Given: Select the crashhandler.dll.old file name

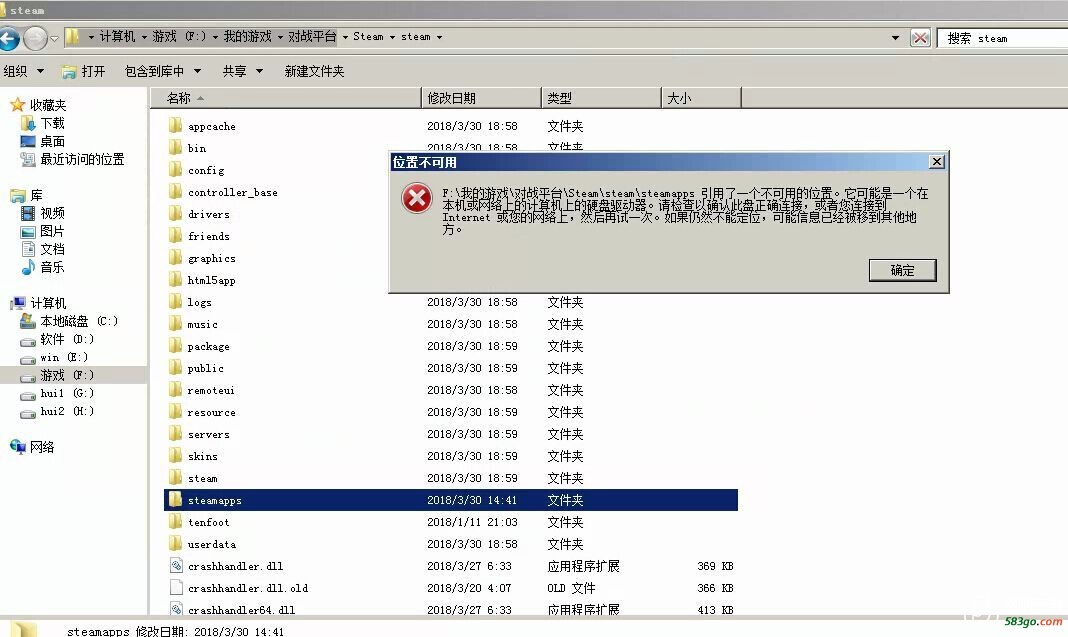Looking at the screenshot, I should point(248,588).
